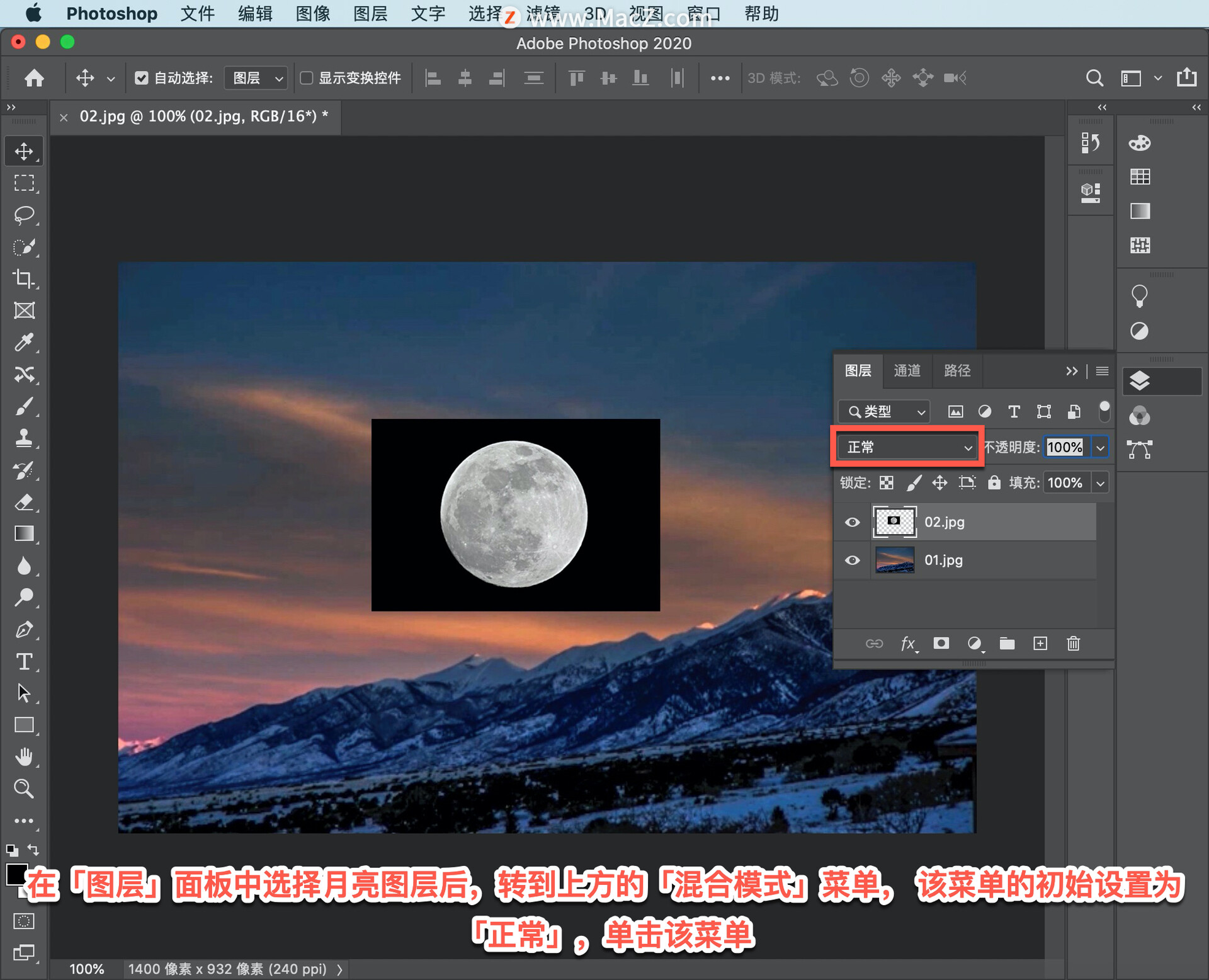This screenshot has width=1209, height=980.
Task: Select the Rectangle shape tool
Action: [24, 725]
